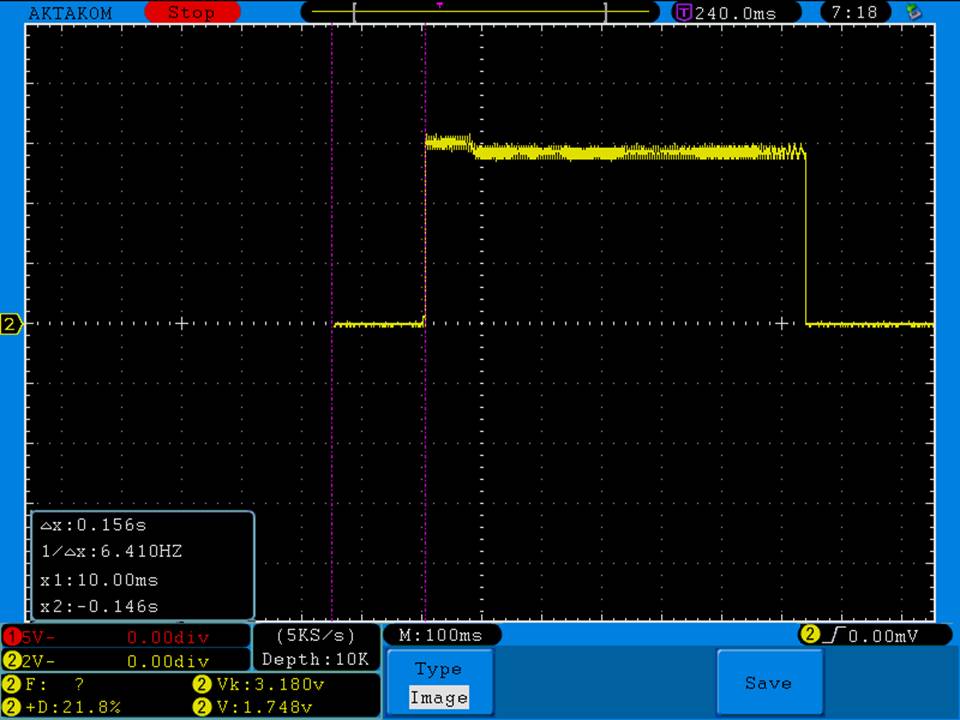Image resolution: width=960 pixels, height=720 pixels.
Task: Click the red channel 1 badge
Action: coord(12,637)
